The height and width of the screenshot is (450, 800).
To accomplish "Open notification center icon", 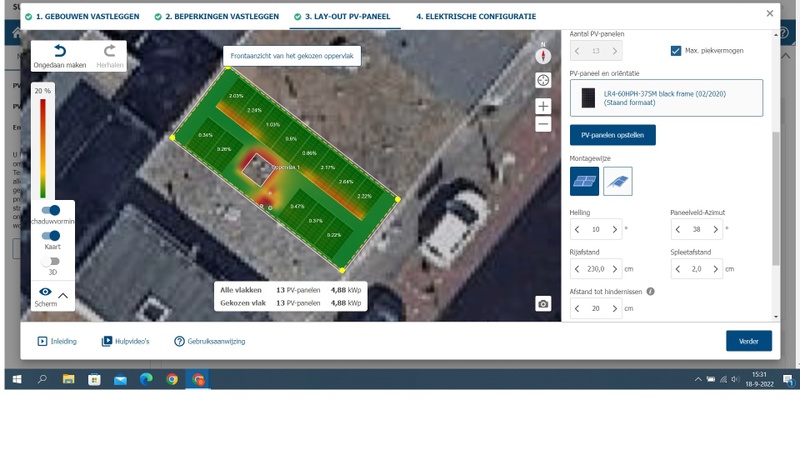I will tap(788, 380).
